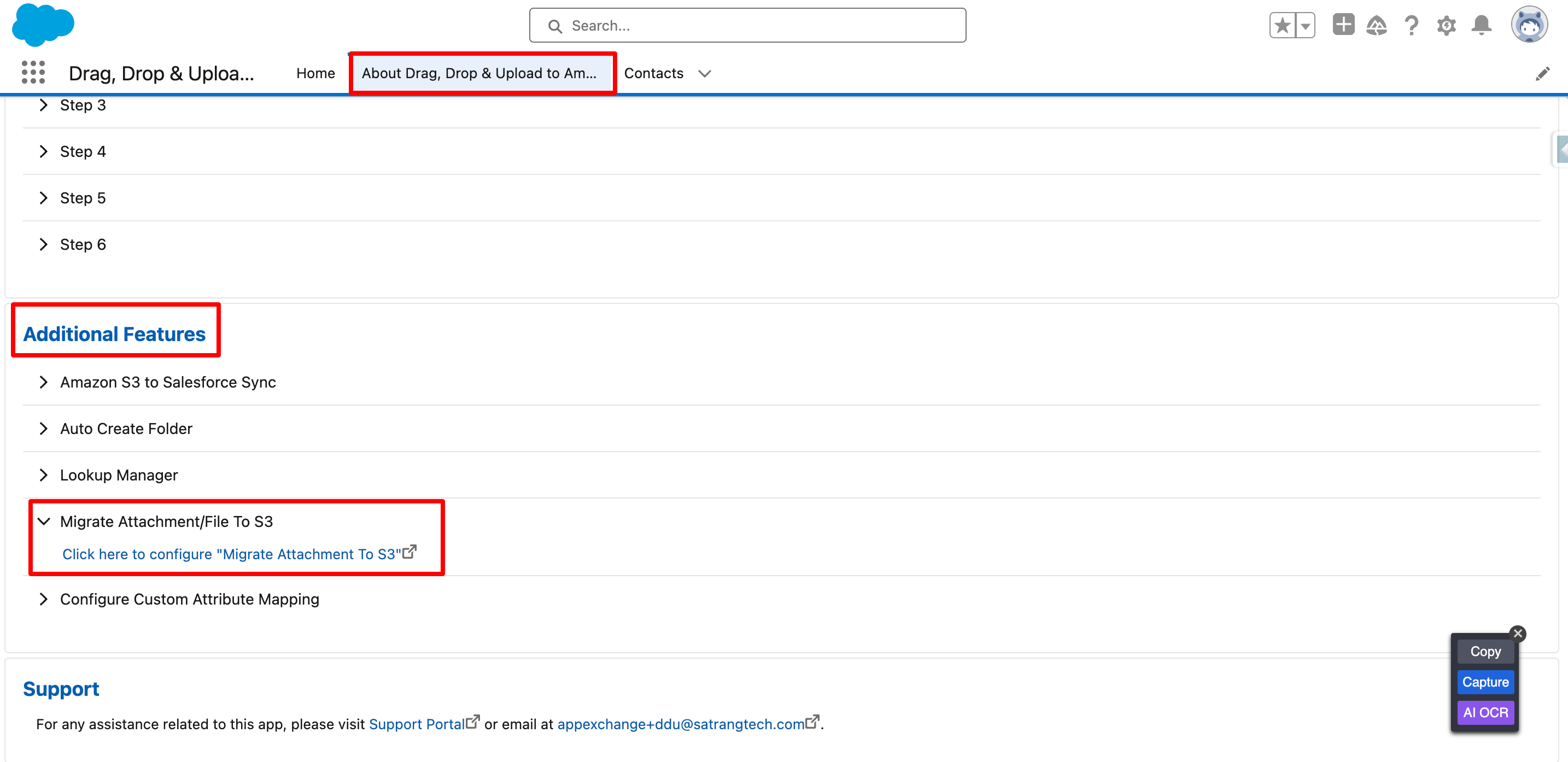Image resolution: width=1568 pixels, height=762 pixels.
Task: Open the Global Actions plus icon
Action: [x=1343, y=25]
